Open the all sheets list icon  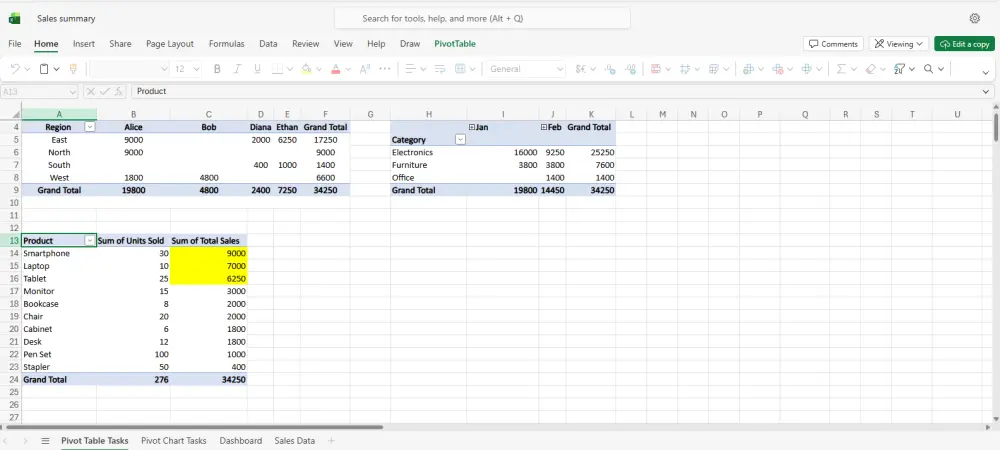click(x=45, y=440)
